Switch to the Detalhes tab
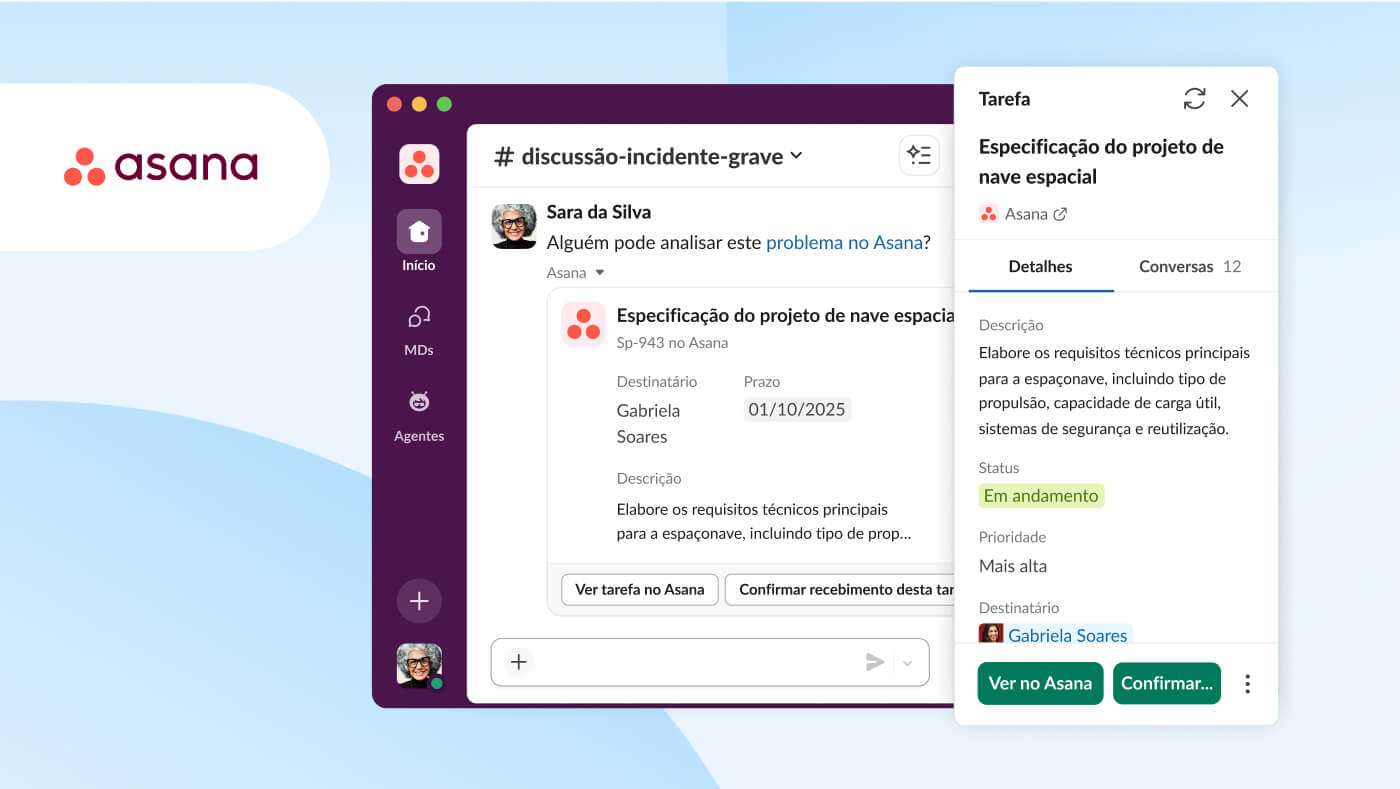The image size is (1400, 789). (x=1040, y=267)
